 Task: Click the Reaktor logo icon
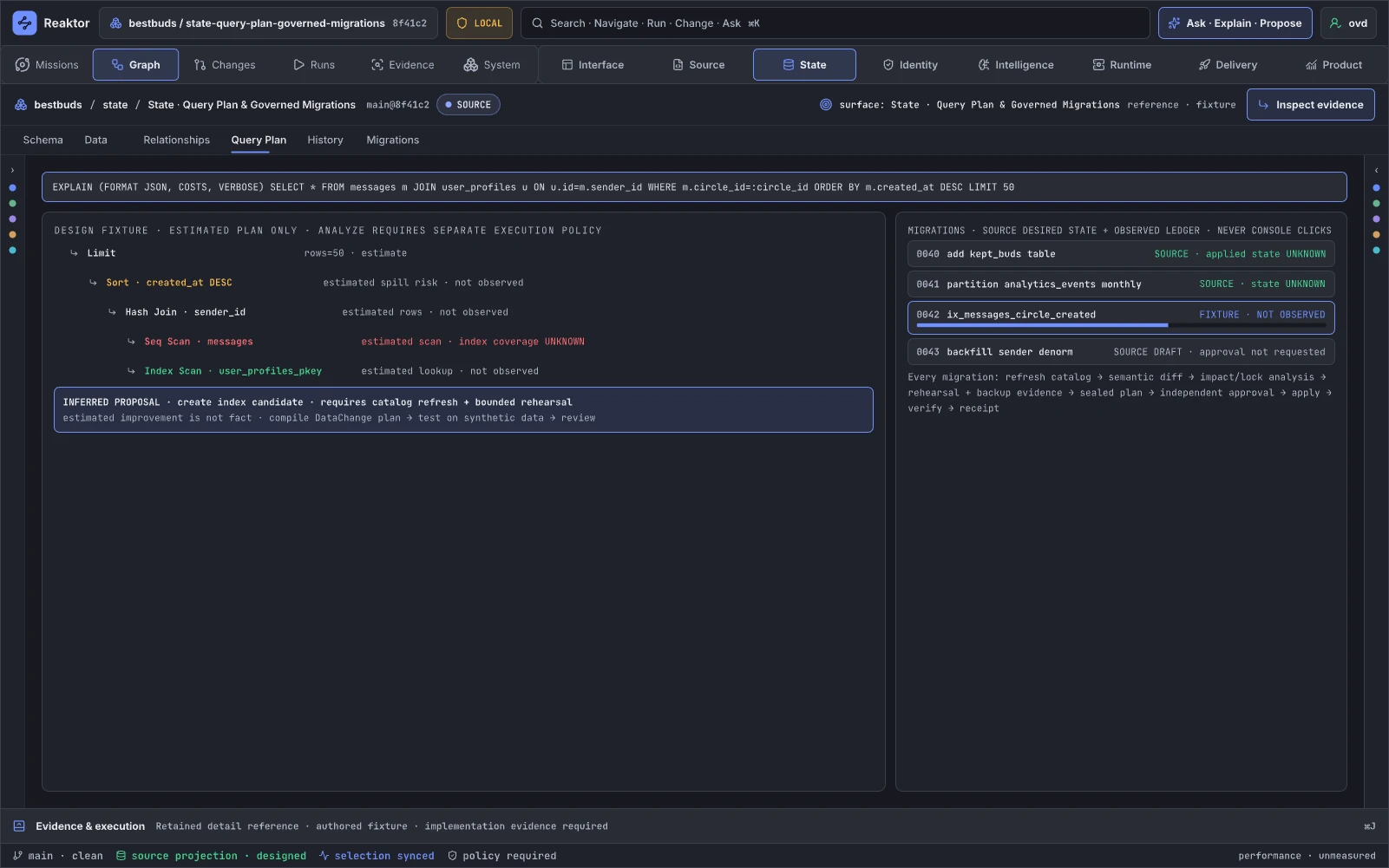click(x=24, y=23)
